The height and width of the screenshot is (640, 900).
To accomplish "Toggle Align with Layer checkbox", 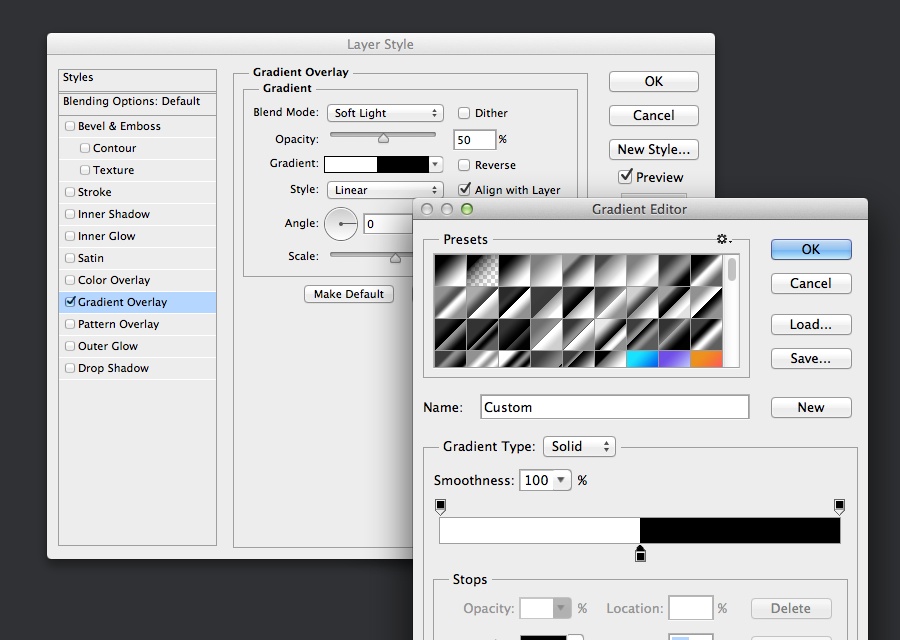I will point(464,189).
